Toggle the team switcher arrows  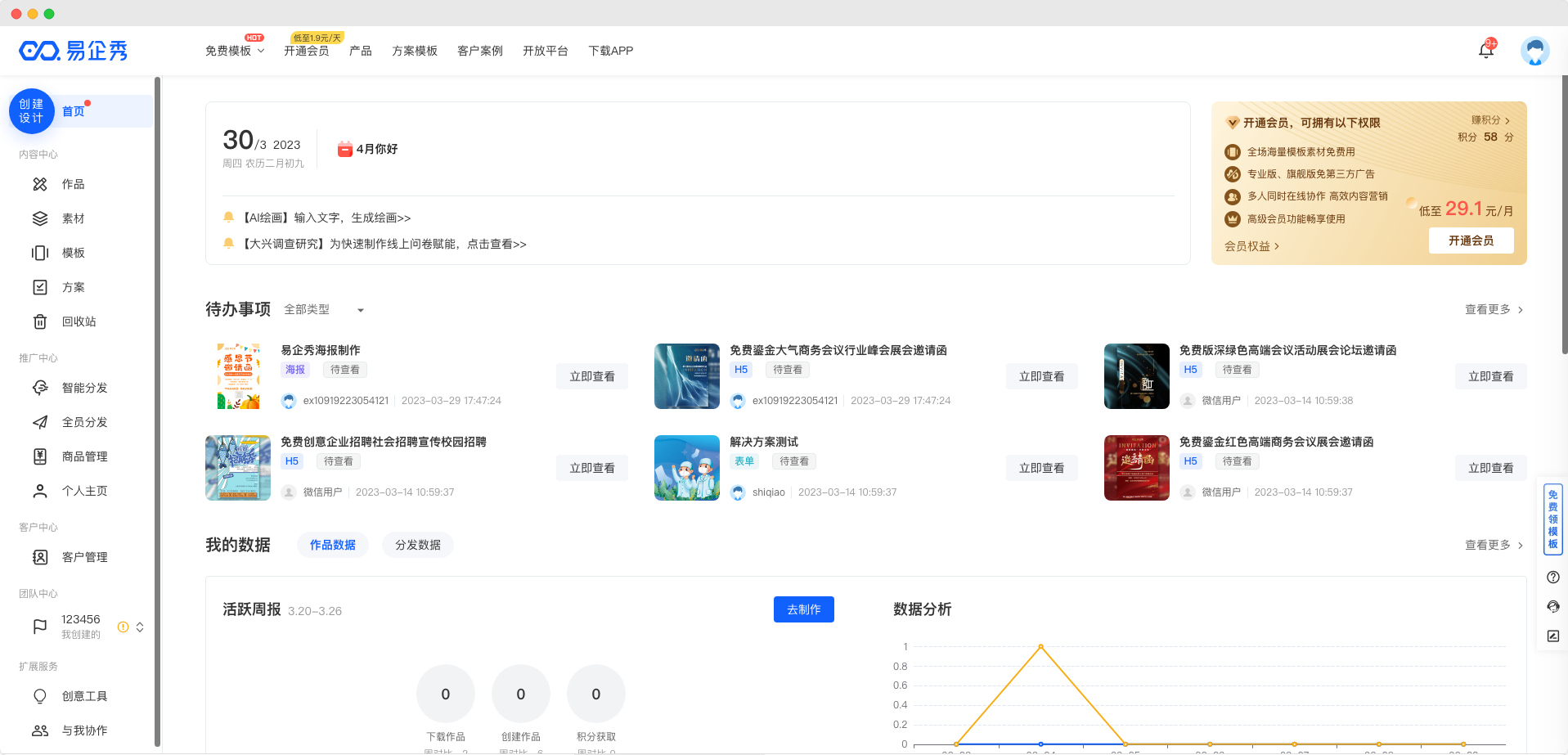140,627
